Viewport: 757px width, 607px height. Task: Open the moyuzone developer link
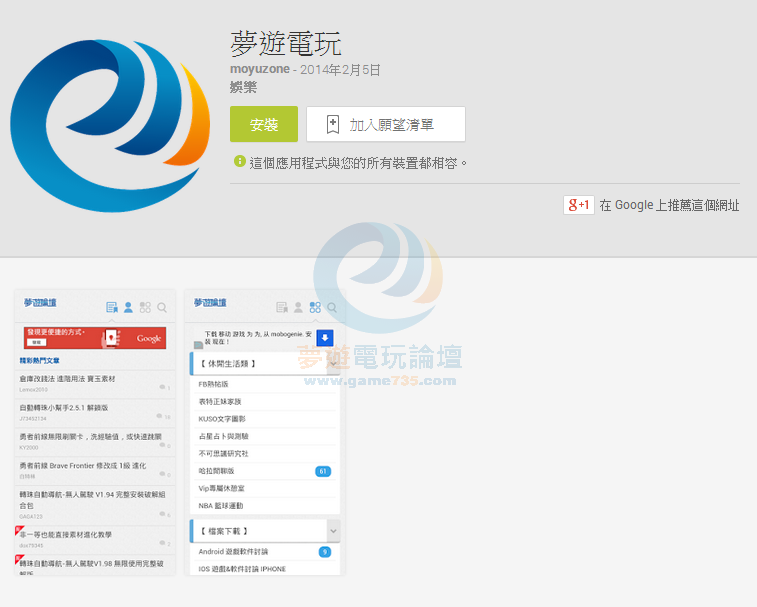point(260,69)
